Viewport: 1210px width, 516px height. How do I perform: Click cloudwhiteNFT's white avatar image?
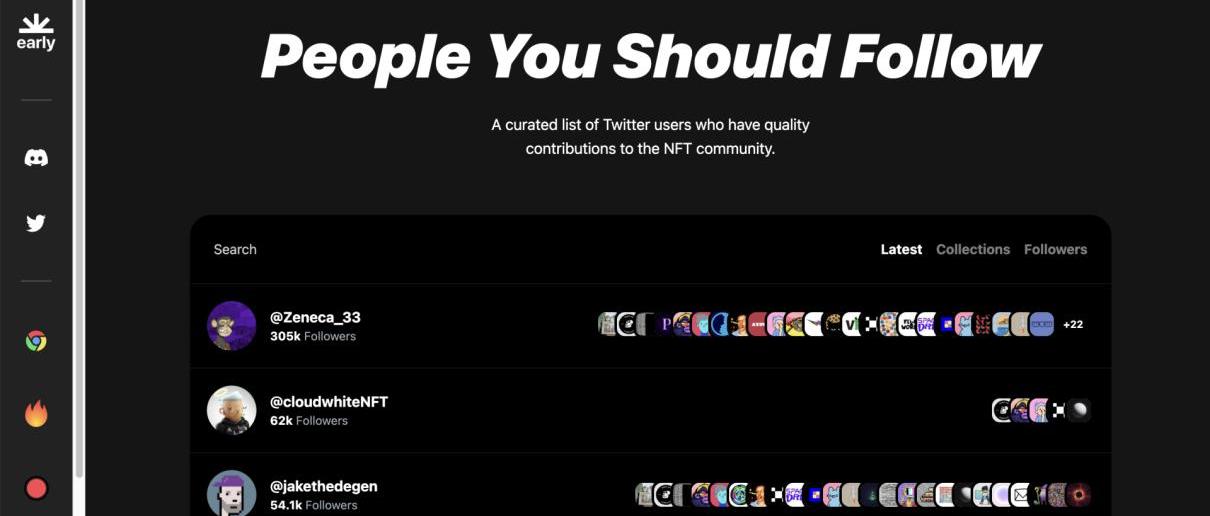[232, 410]
